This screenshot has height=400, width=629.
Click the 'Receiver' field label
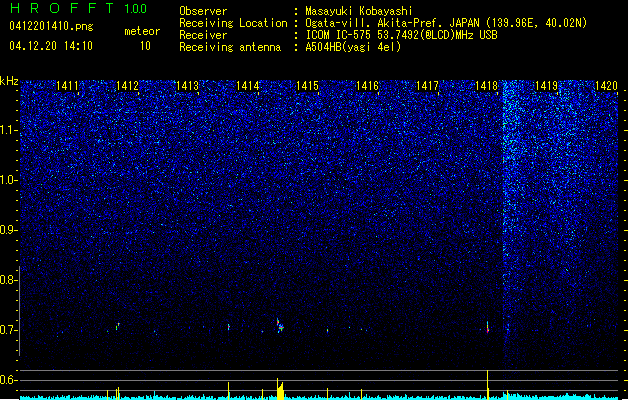203,35
